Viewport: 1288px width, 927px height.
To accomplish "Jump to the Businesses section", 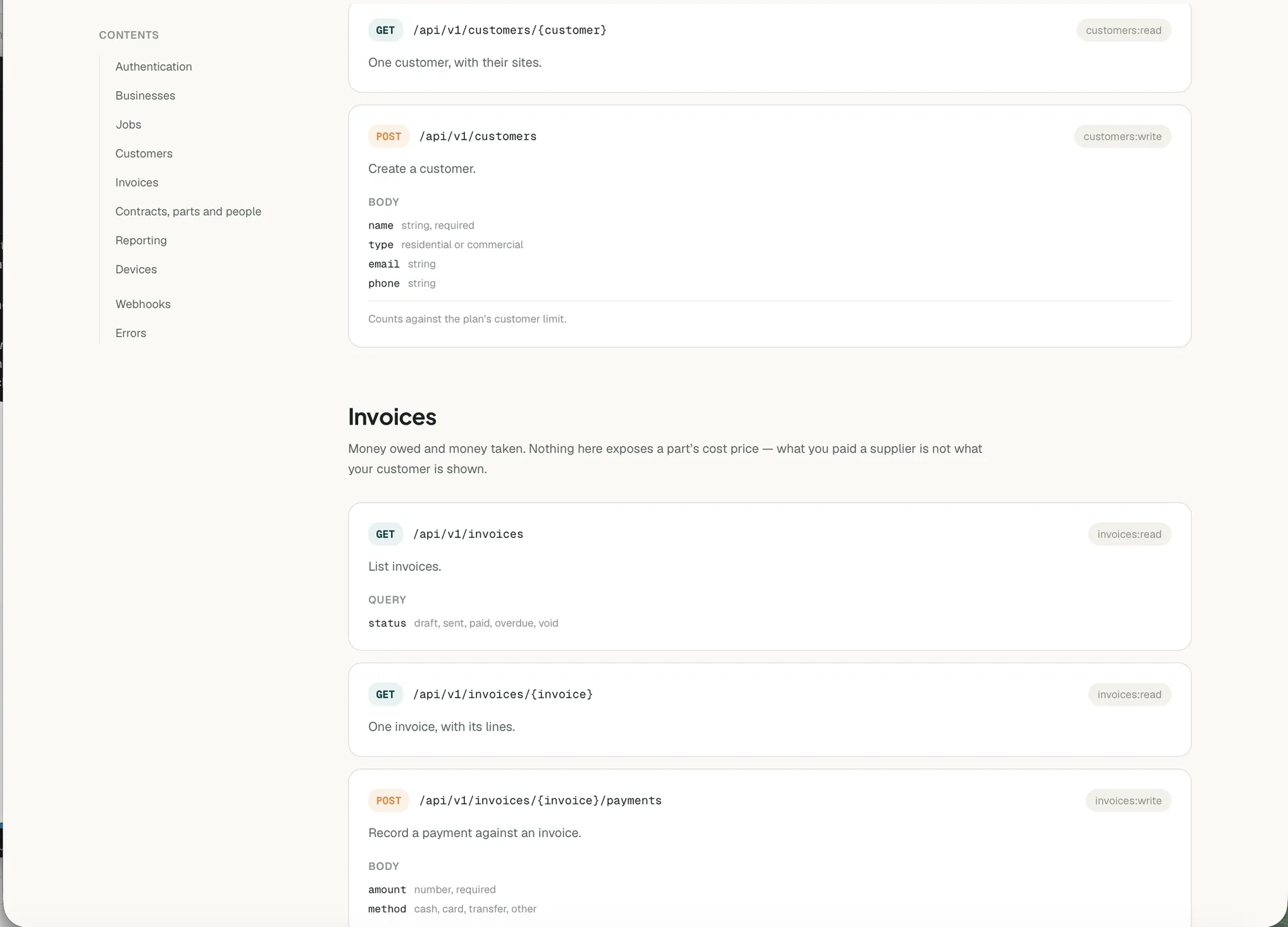I will 145,95.
